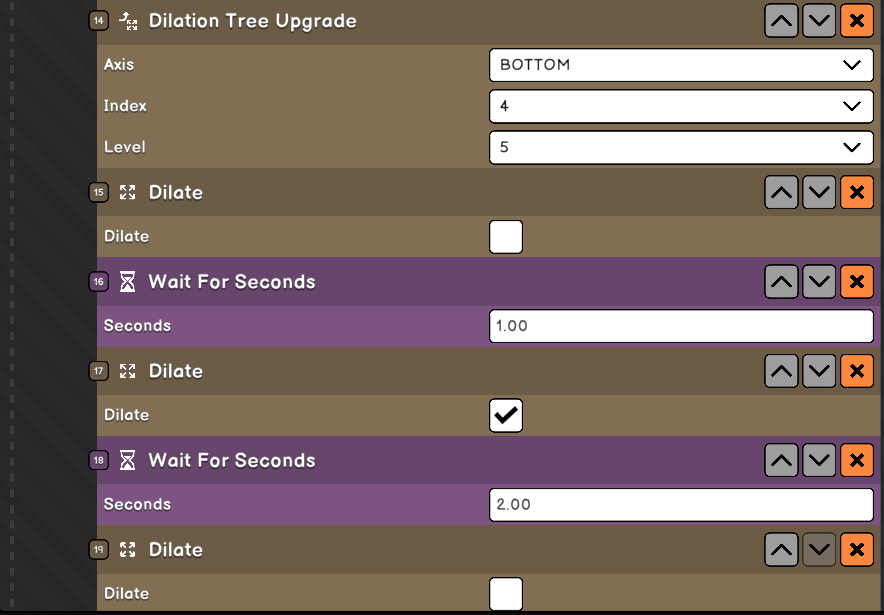Move step 14 Dilation Tree Upgrade up

(x=781, y=22)
